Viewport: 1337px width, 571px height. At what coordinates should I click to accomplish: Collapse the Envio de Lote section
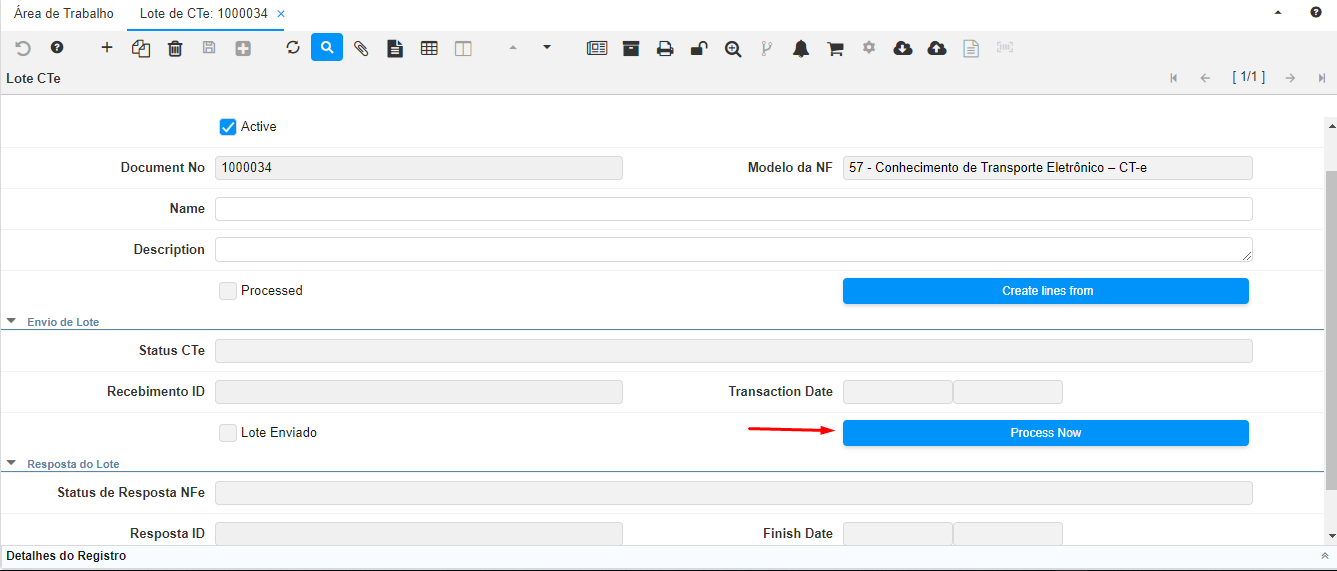pos(12,322)
